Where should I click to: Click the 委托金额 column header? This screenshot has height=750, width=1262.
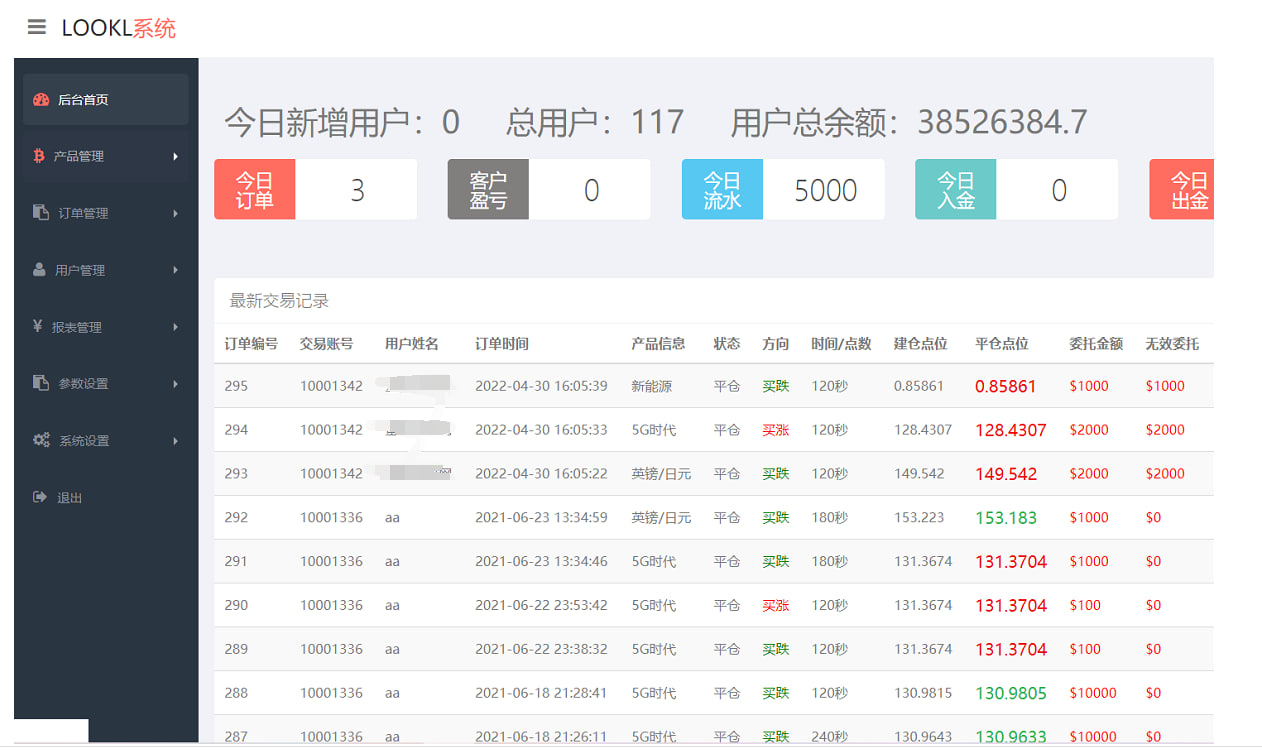tap(1096, 344)
